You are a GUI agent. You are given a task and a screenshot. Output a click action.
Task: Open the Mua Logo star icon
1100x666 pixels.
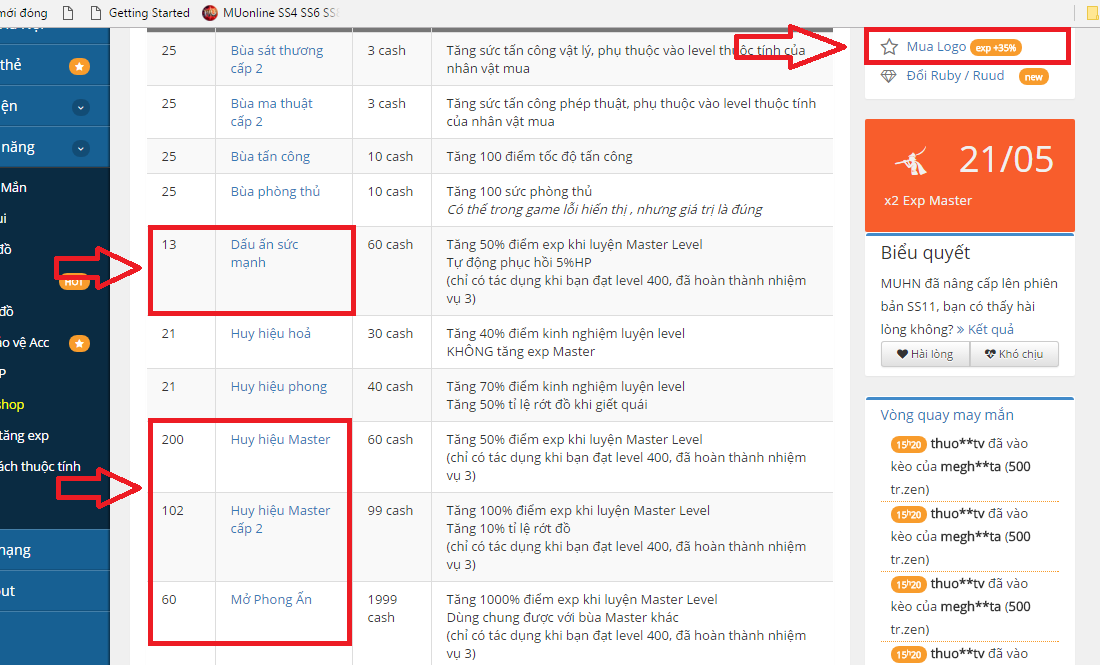889,47
